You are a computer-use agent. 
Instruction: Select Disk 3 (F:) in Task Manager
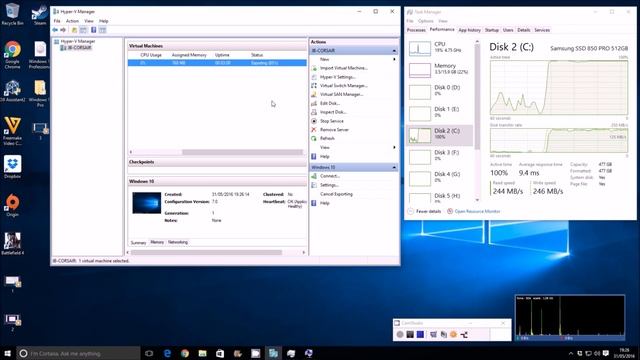(440, 157)
